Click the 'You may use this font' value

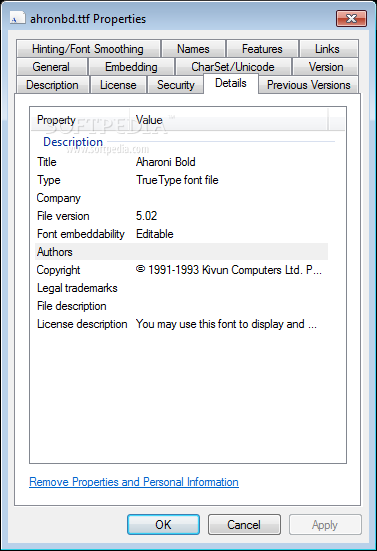coord(226,324)
